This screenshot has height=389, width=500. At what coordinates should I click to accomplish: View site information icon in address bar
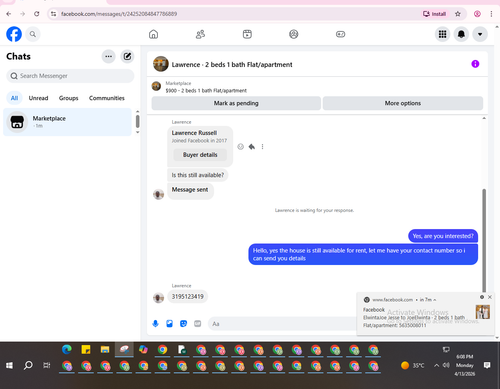(x=53, y=14)
